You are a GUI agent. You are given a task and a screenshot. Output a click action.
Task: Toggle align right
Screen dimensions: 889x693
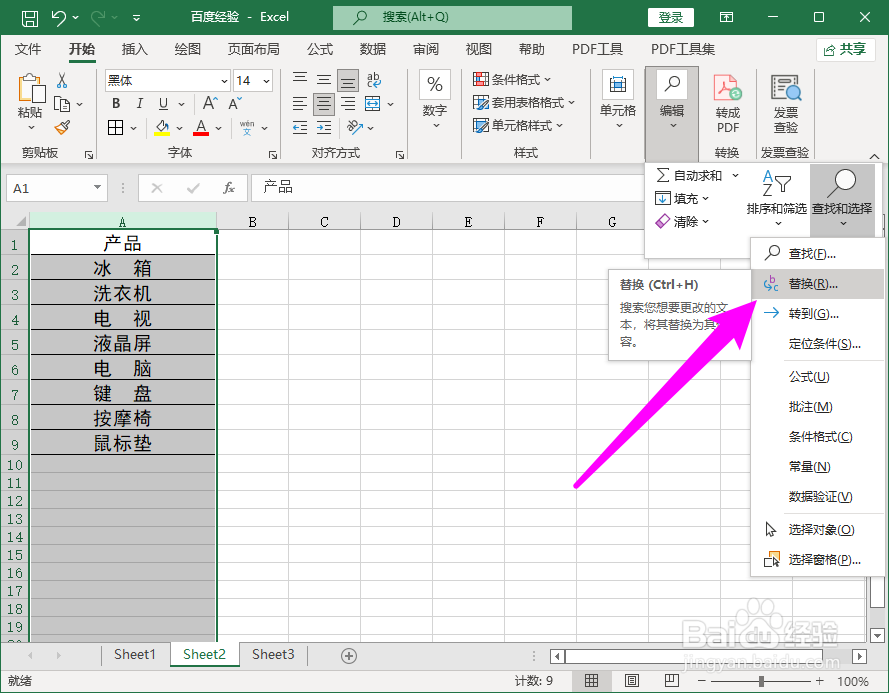pyautogui.click(x=348, y=104)
